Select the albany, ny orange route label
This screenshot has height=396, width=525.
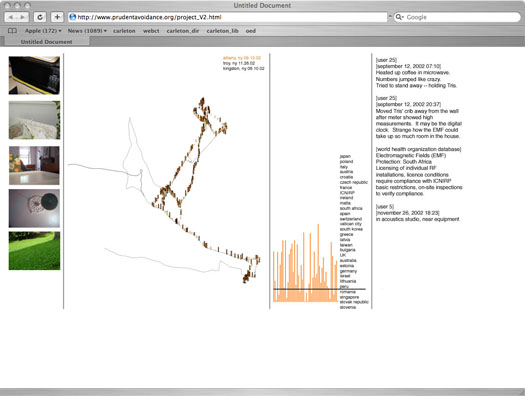[x=242, y=58]
